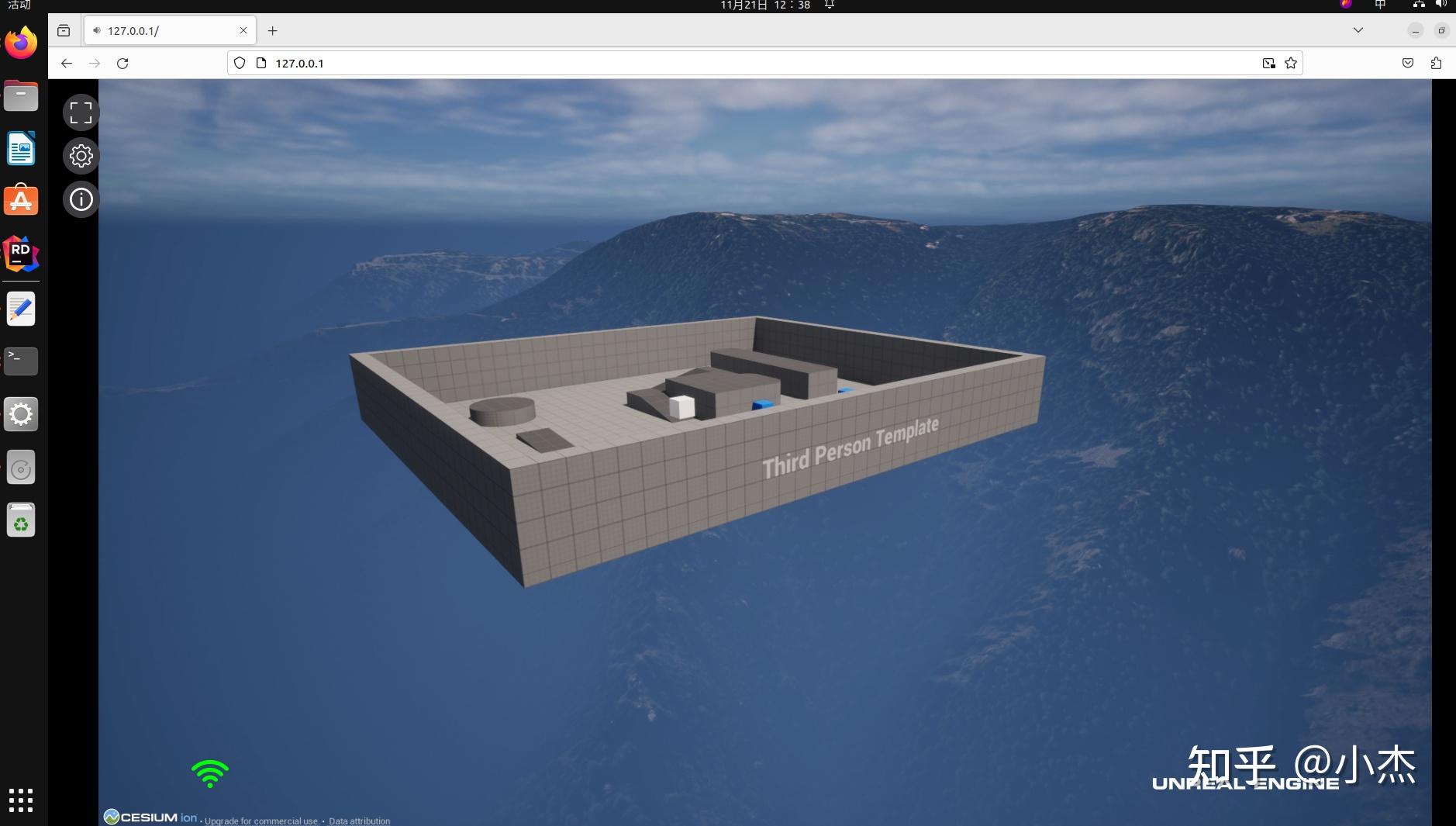Click the green WiFi signal indicator
The image size is (1456, 826).
click(209, 772)
